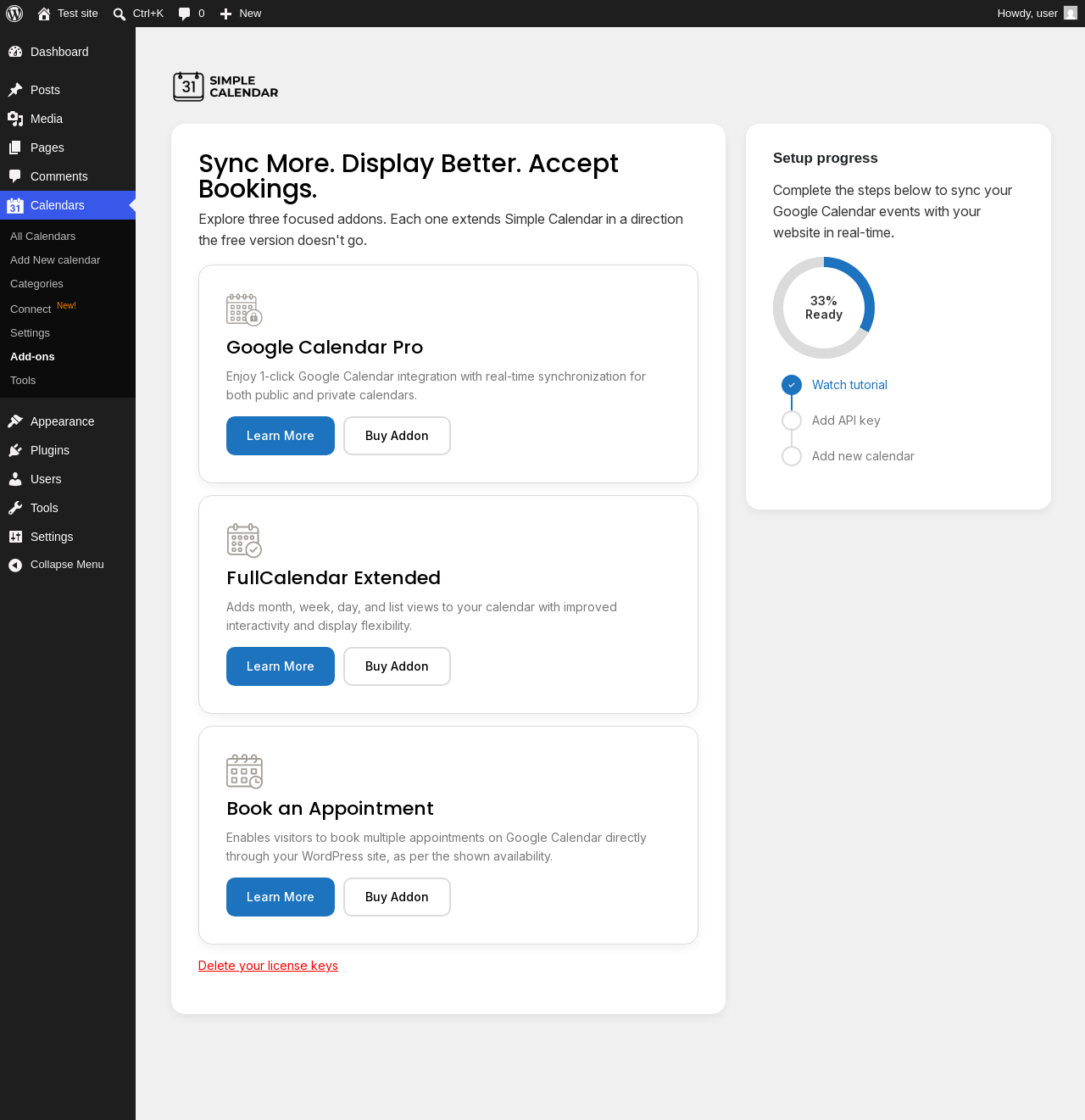Click the Add new calendar step circle
This screenshot has height=1120, width=1085.
coord(792,456)
